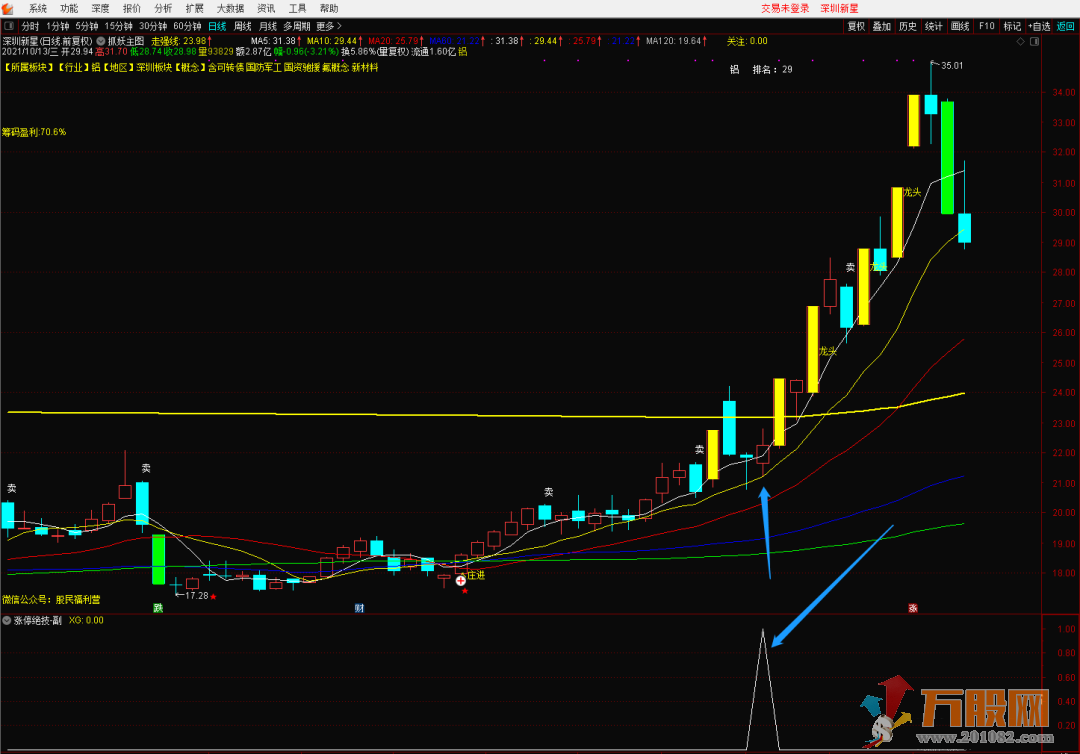Open the indicator dropdown beside 抓妖主图

(x=101, y=41)
